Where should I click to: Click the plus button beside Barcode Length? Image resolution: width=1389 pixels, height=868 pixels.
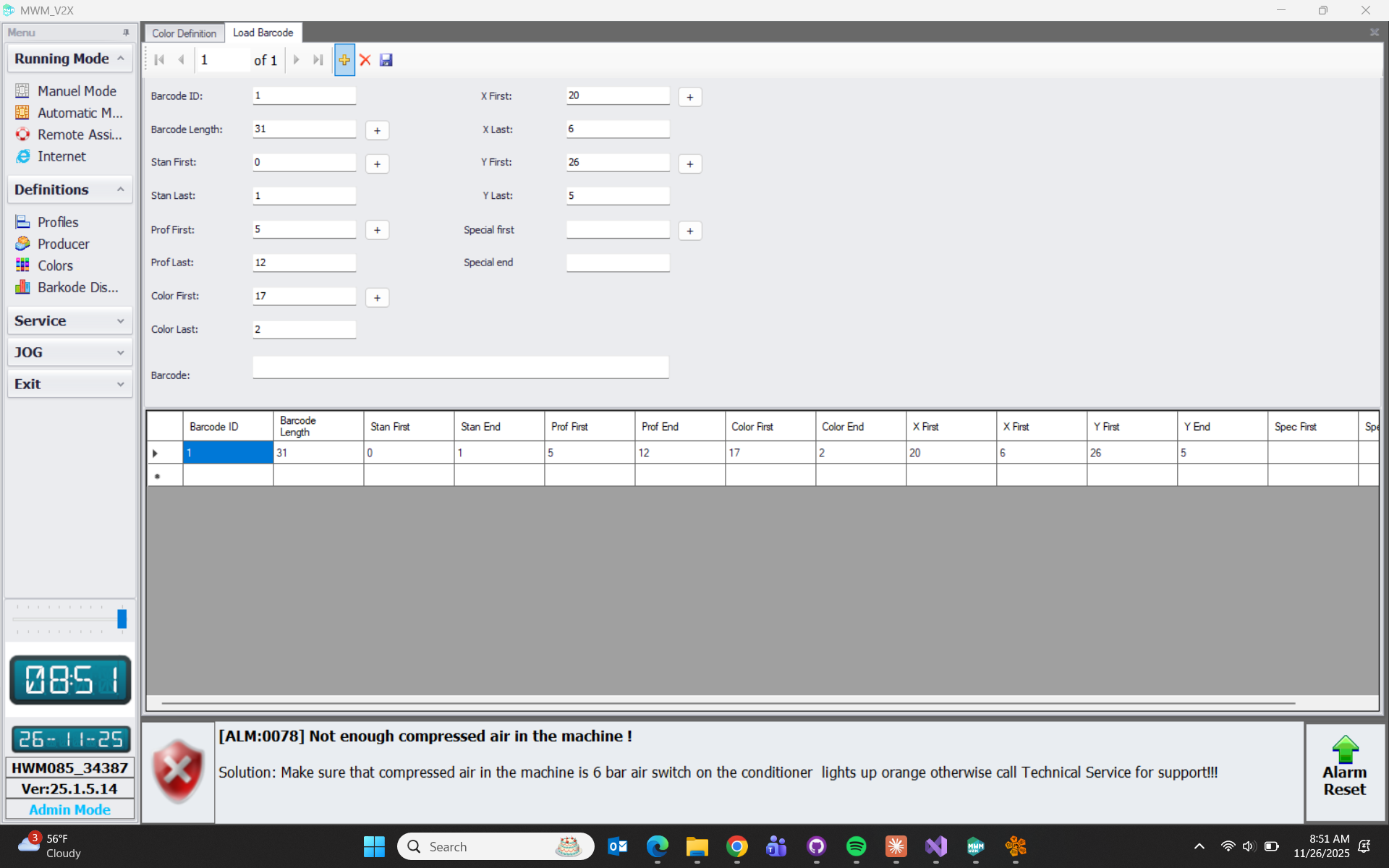pos(377,130)
